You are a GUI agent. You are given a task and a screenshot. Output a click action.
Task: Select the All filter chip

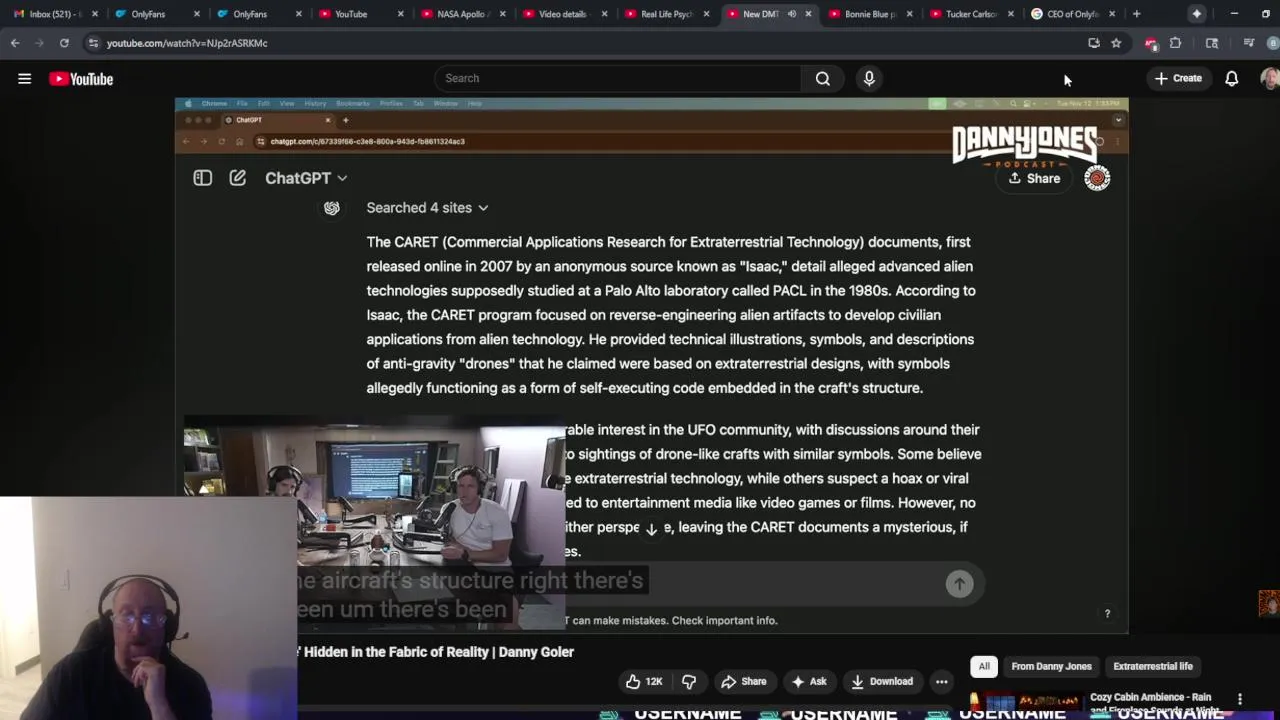click(984, 666)
